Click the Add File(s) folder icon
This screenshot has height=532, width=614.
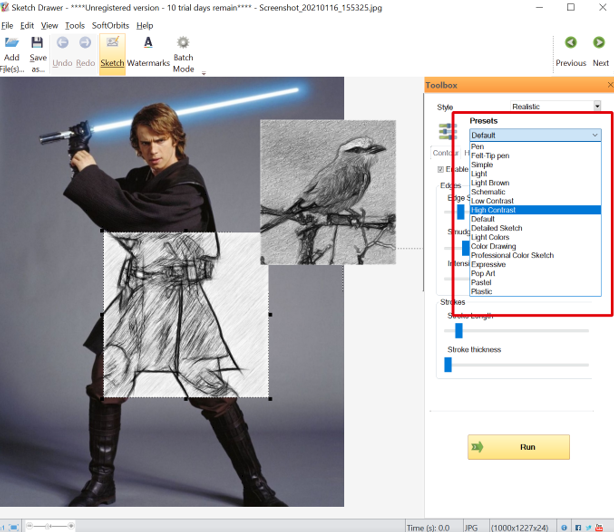click(12, 43)
